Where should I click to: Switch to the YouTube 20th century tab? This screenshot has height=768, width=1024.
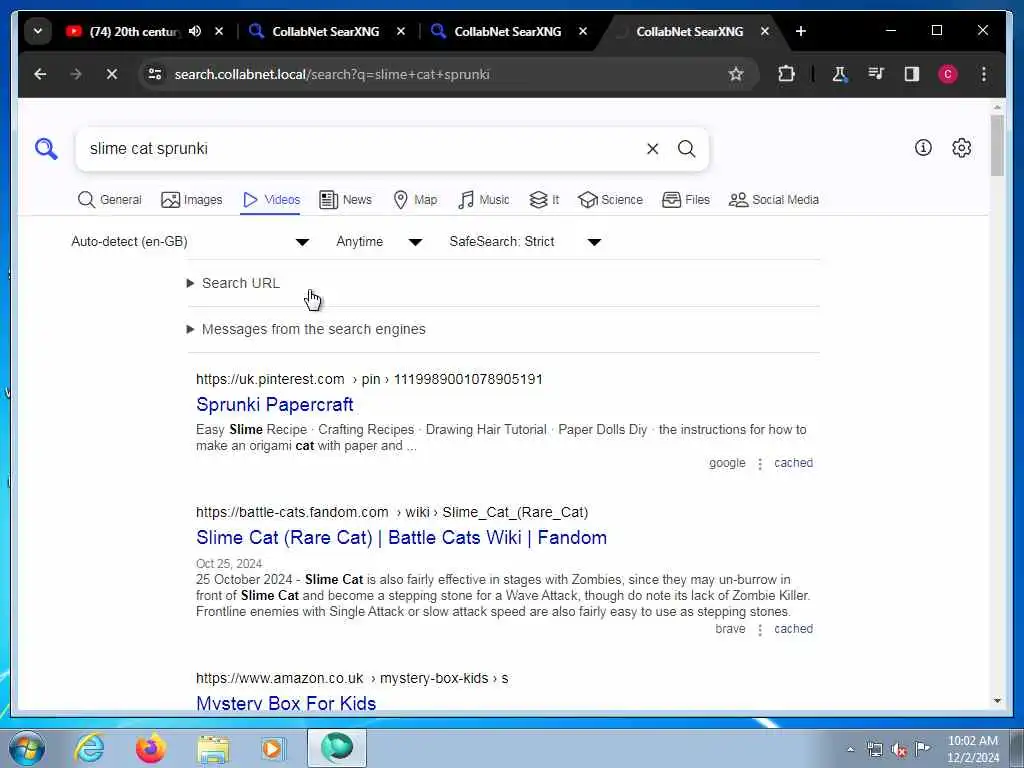(x=134, y=31)
